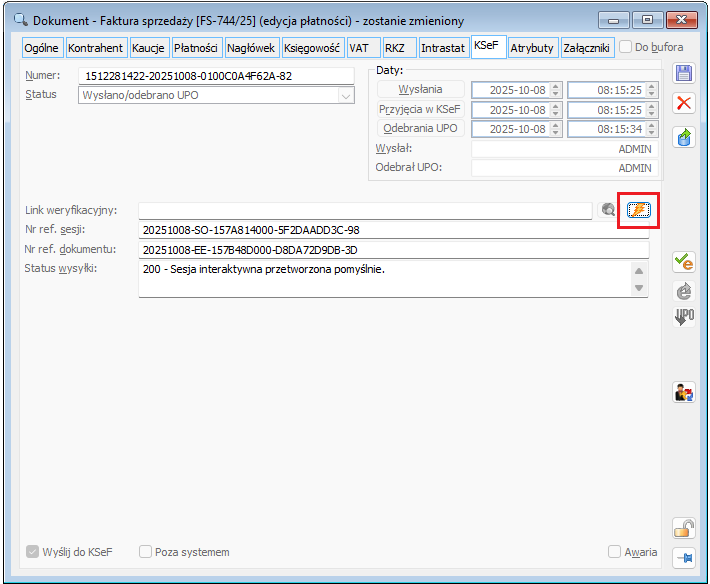This screenshot has width=710, height=584.
Task: Click the Wysłania date button
Action: (x=420, y=90)
